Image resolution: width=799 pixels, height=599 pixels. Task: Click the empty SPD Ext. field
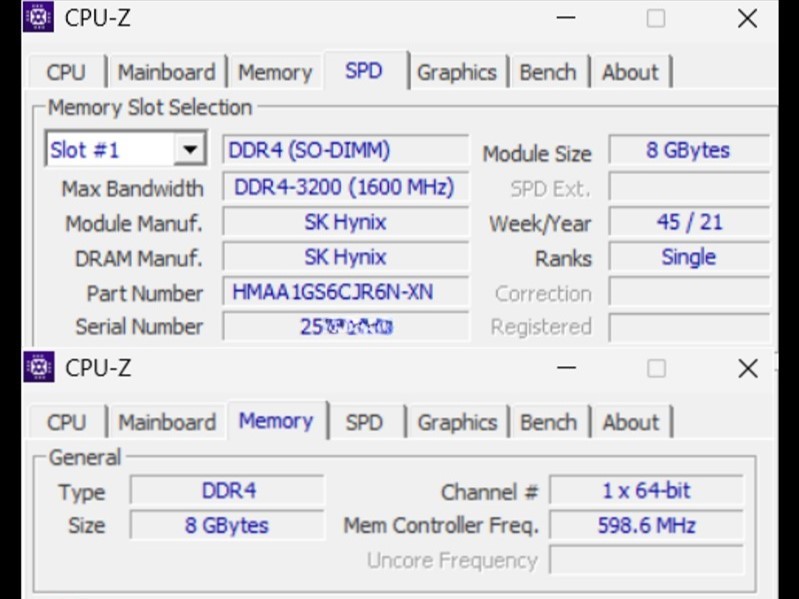point(689,187)
